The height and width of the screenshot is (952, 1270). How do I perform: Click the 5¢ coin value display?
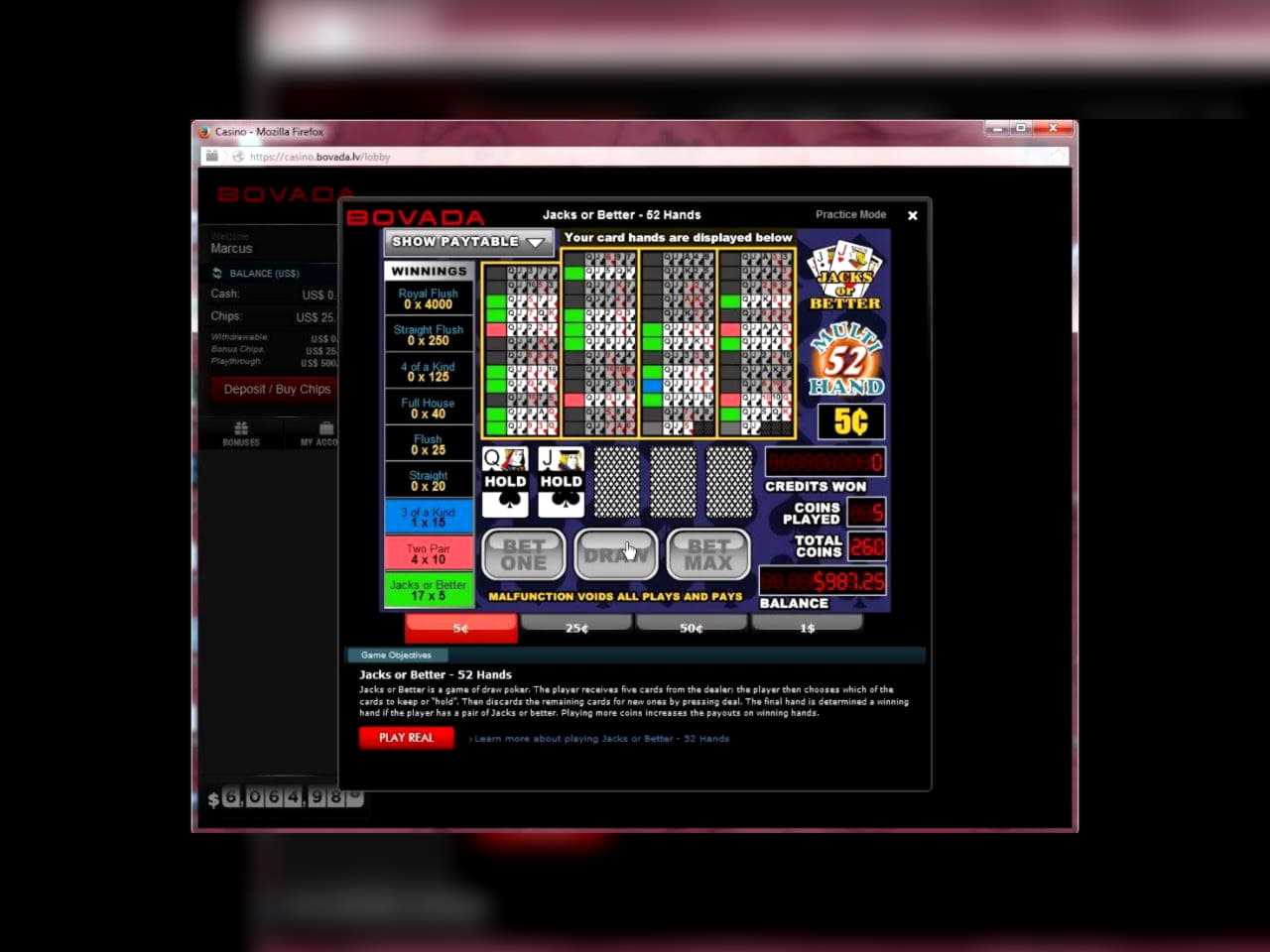pos(850,421)
